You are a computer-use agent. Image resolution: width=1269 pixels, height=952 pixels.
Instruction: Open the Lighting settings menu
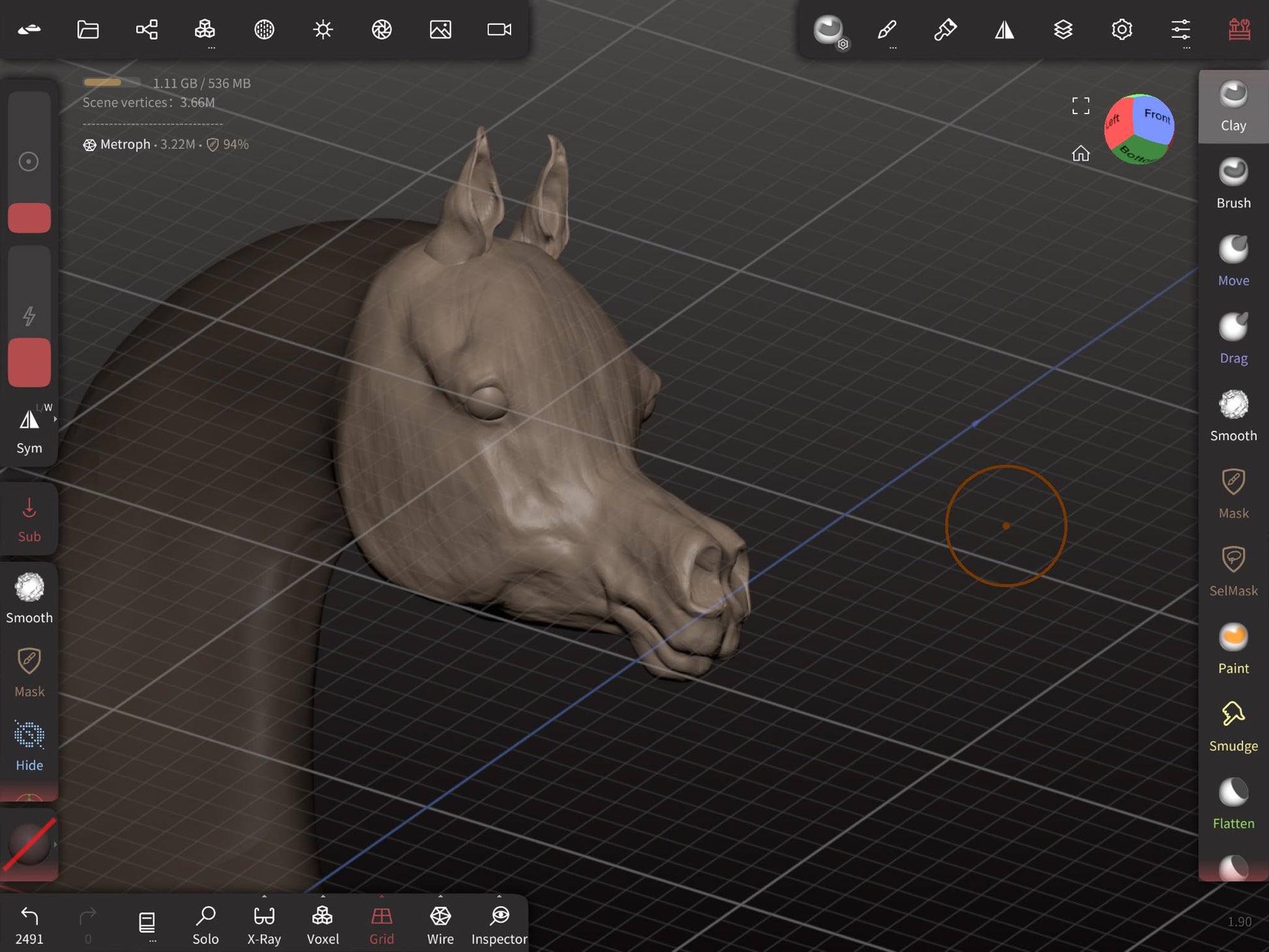click(323, 29)
